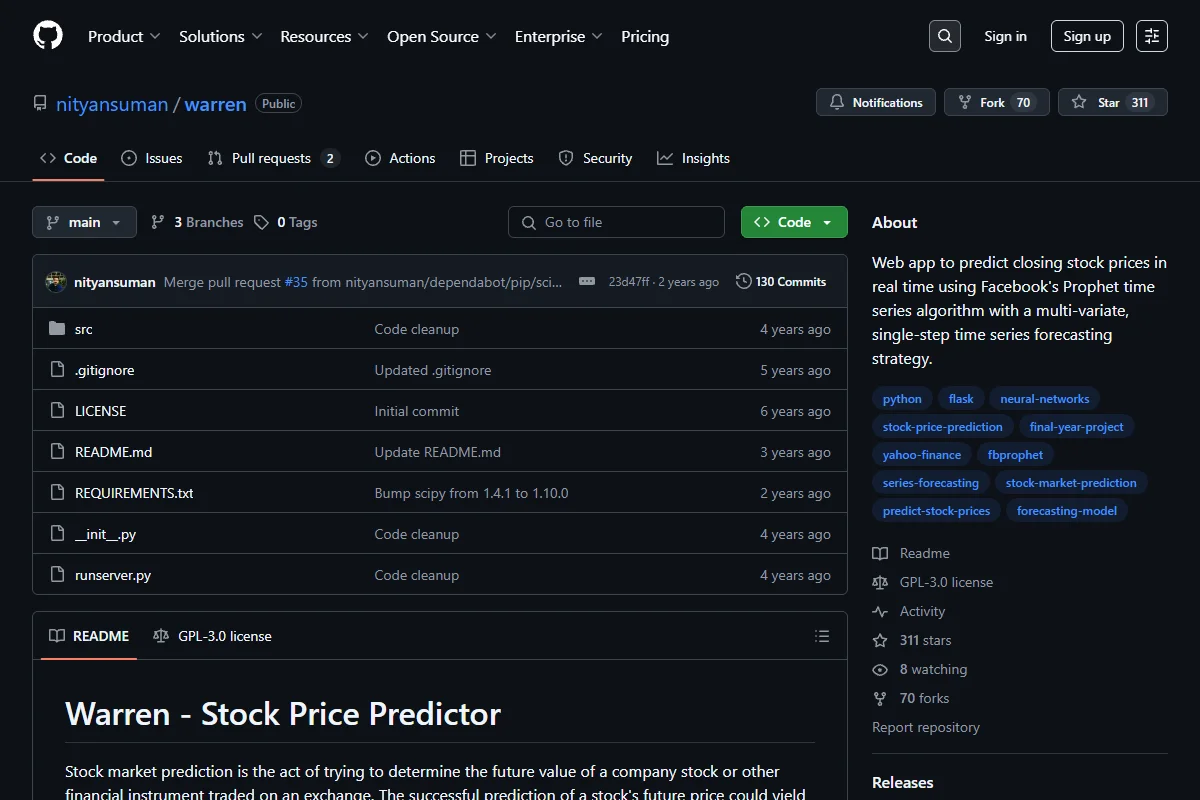Switch to the Issues tab
This screenshot has width=1200, height=800.
pyautogui.click(x=152, y=158)
